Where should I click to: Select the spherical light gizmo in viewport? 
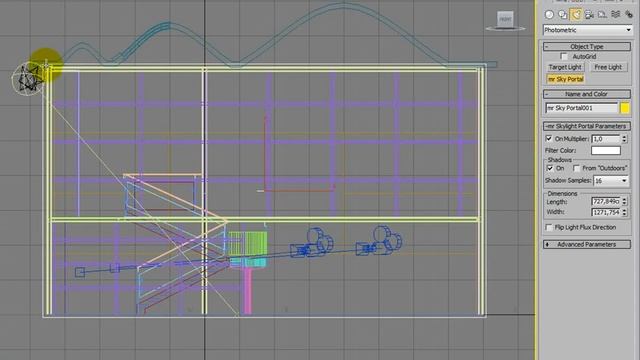(27, 79)
